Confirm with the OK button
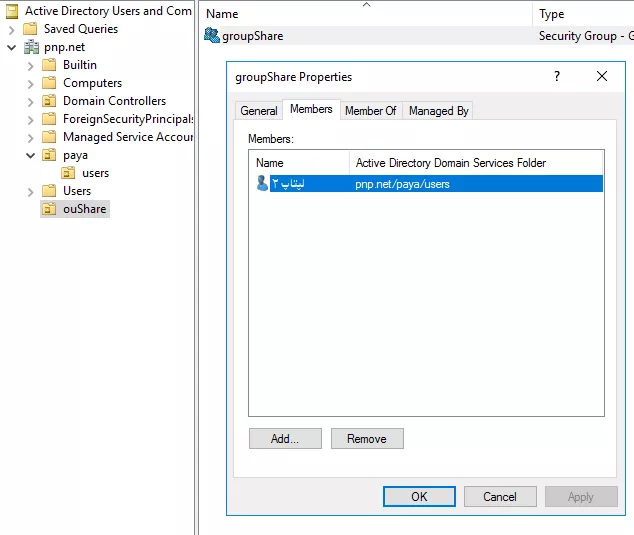Screen dimensions: 634x535 (419, 497)
